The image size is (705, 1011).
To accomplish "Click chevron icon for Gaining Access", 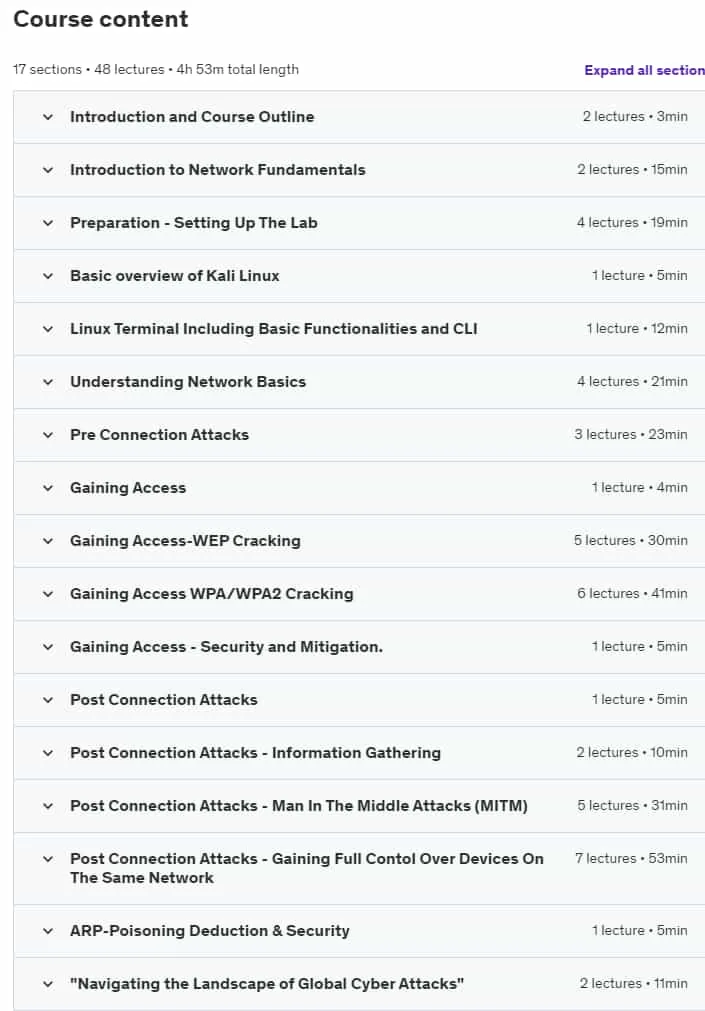I will coord(48,488).
